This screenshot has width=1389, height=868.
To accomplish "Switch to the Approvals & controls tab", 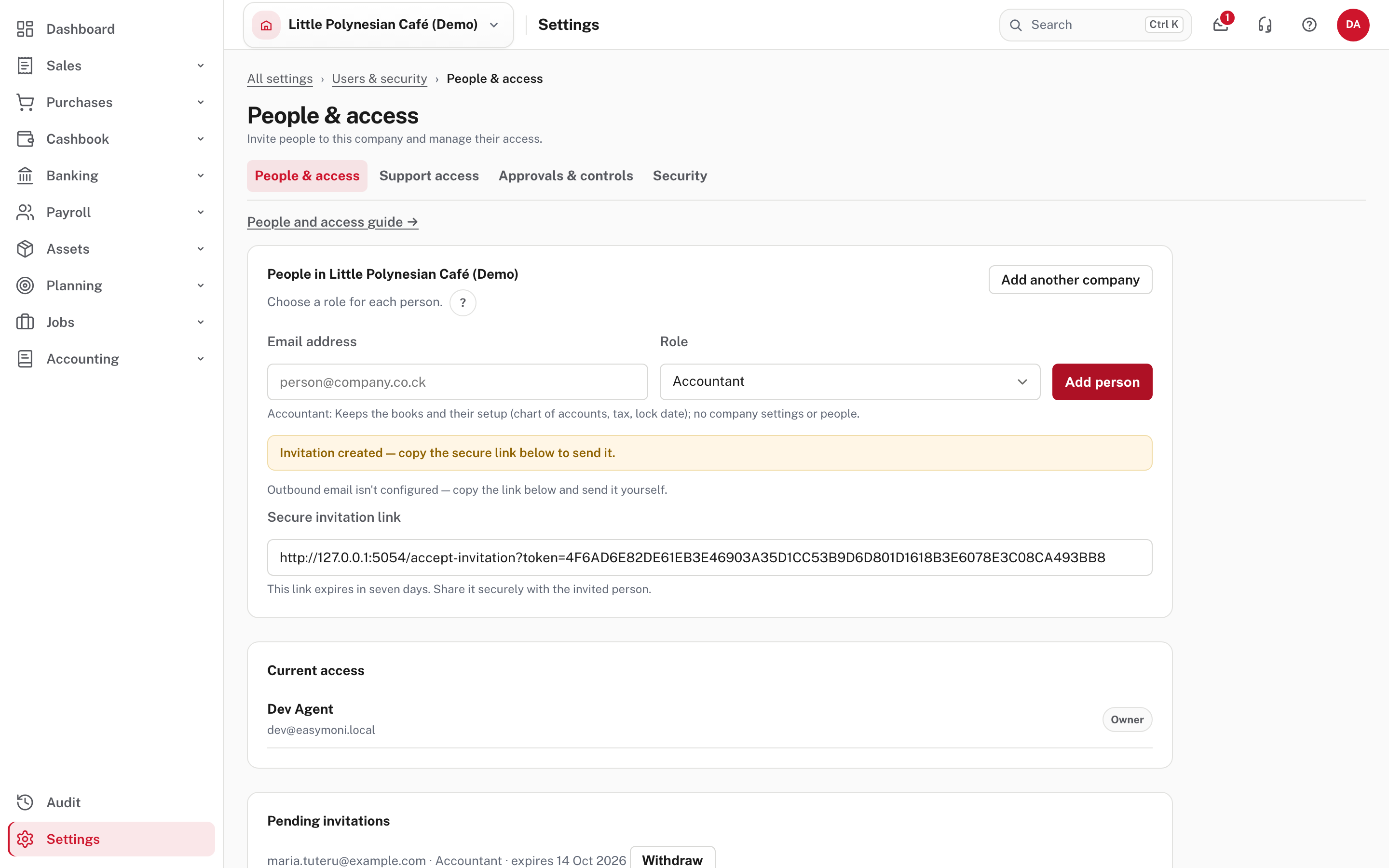I will click(x=565, y=176).
